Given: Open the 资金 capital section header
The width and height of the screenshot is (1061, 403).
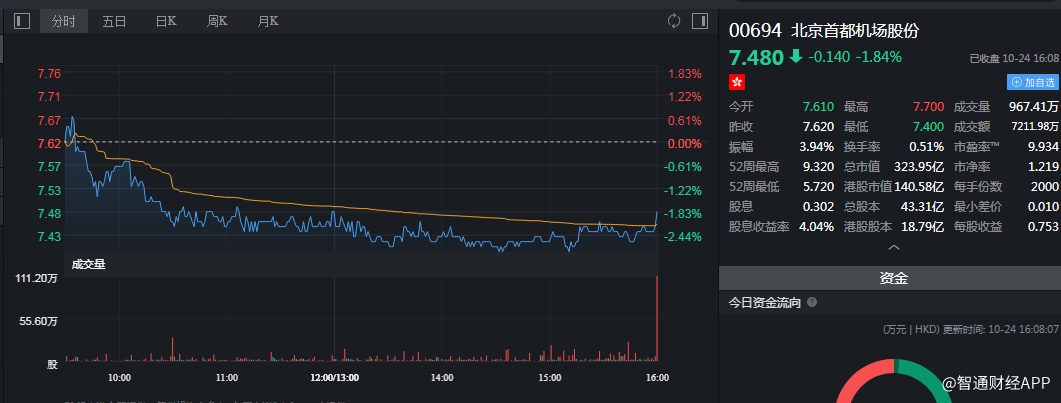Looking at the screenshot, I should 894,279.
